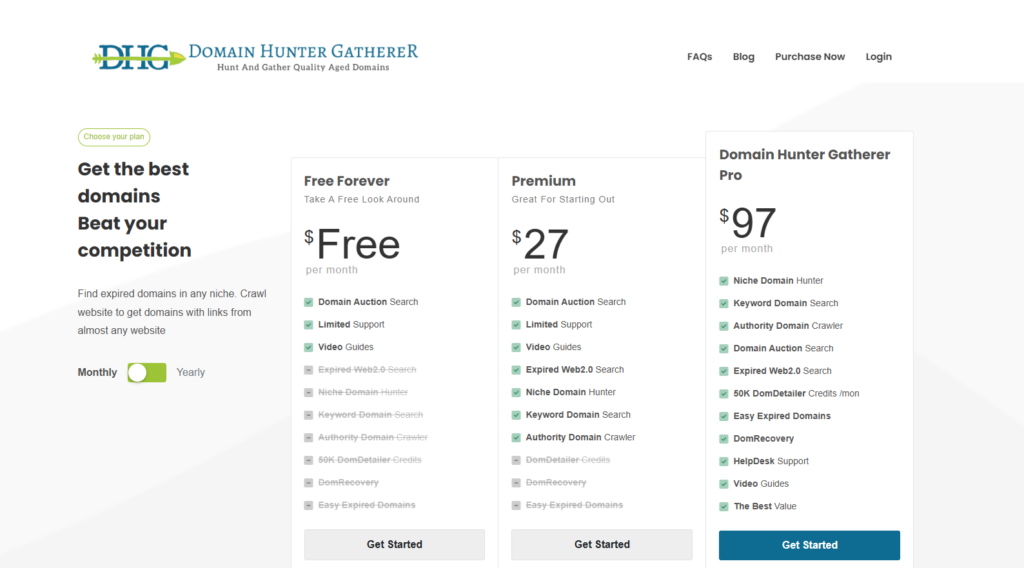This screenshot has height=568, width=1024.
Task: Click Free plan Expired Web2.0 Search minus icon
Action: click(308, 370)
